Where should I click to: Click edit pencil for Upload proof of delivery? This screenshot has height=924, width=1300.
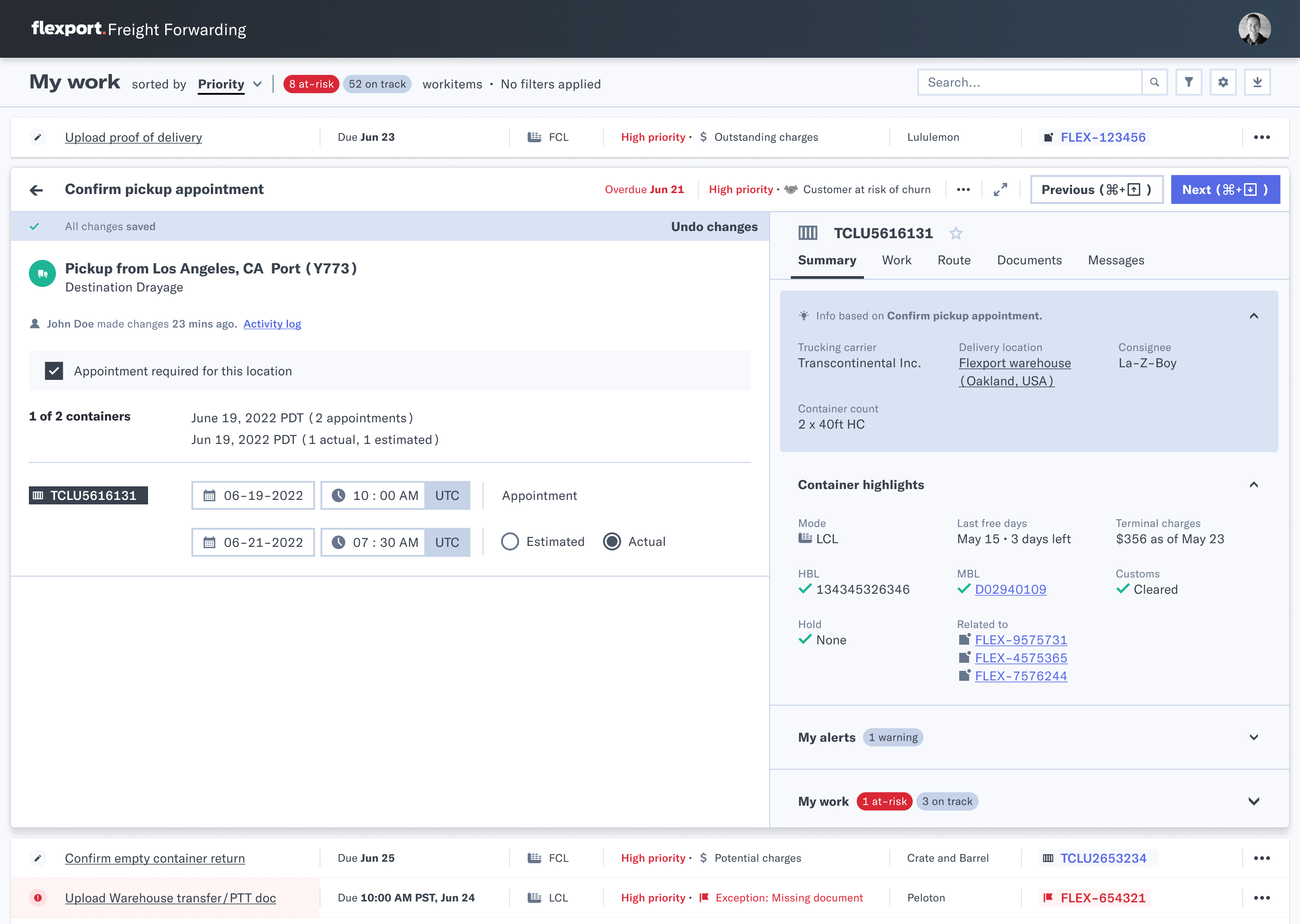tap(37, 137)
